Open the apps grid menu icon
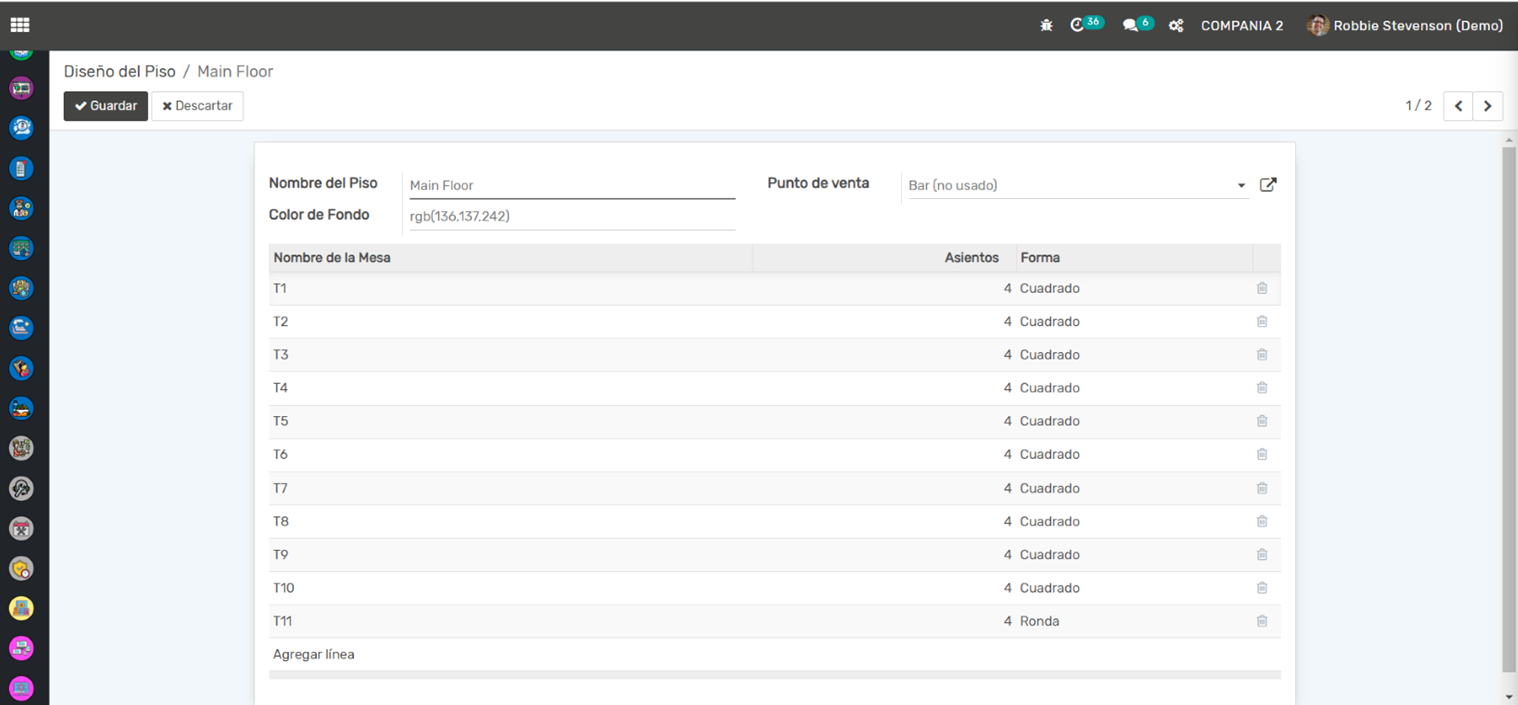1518x705 pixels. pyautogui.click(x=20, y=25)
